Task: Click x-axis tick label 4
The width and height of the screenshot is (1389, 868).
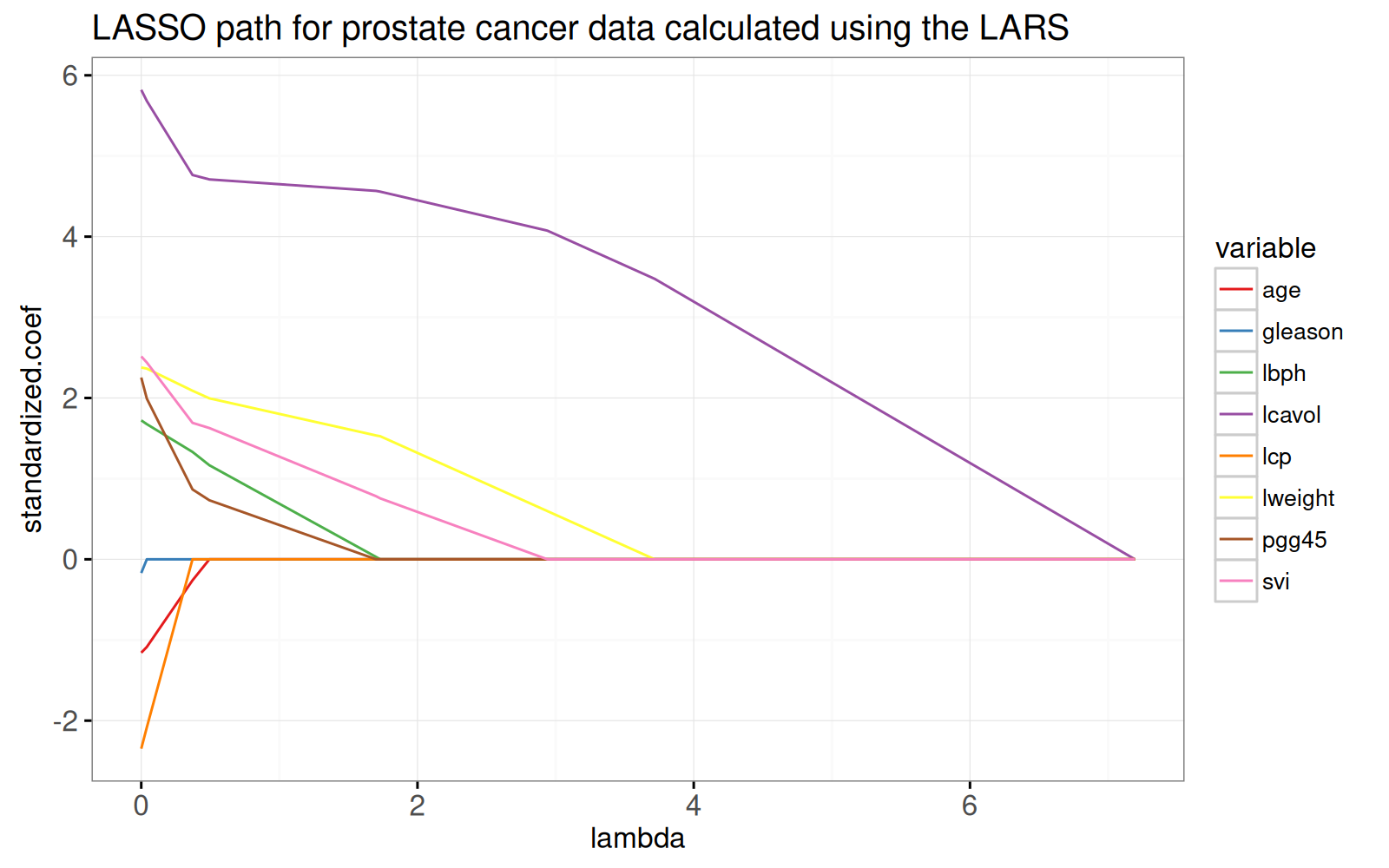Action: click(693, 806)
